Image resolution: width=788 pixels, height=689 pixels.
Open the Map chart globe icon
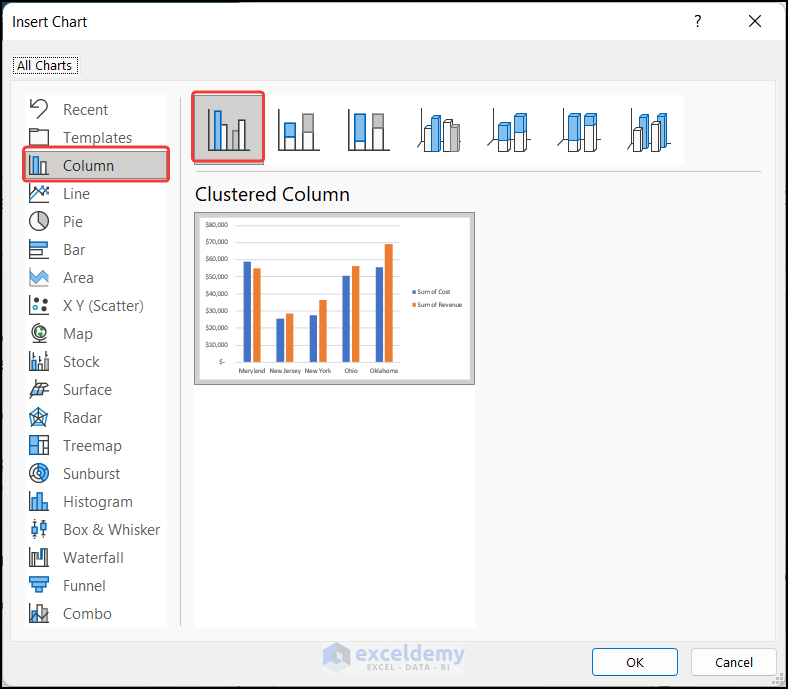pos(39,334)
